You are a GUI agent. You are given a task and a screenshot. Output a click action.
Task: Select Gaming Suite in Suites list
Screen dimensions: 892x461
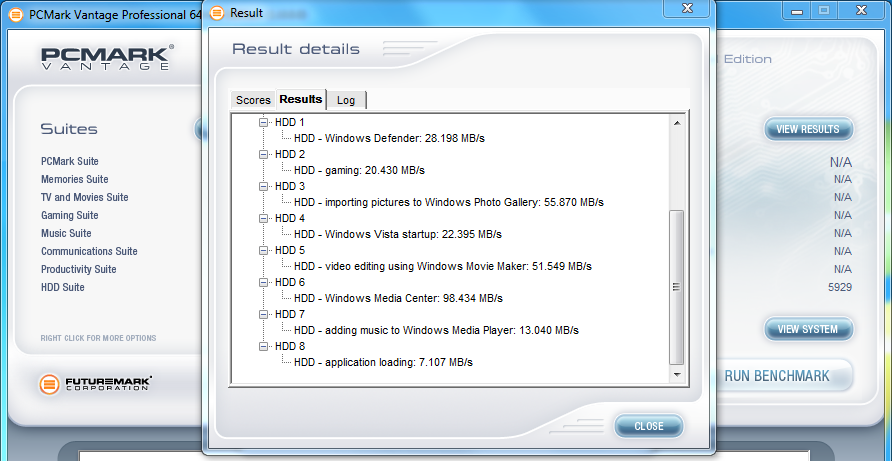(69, 215)
